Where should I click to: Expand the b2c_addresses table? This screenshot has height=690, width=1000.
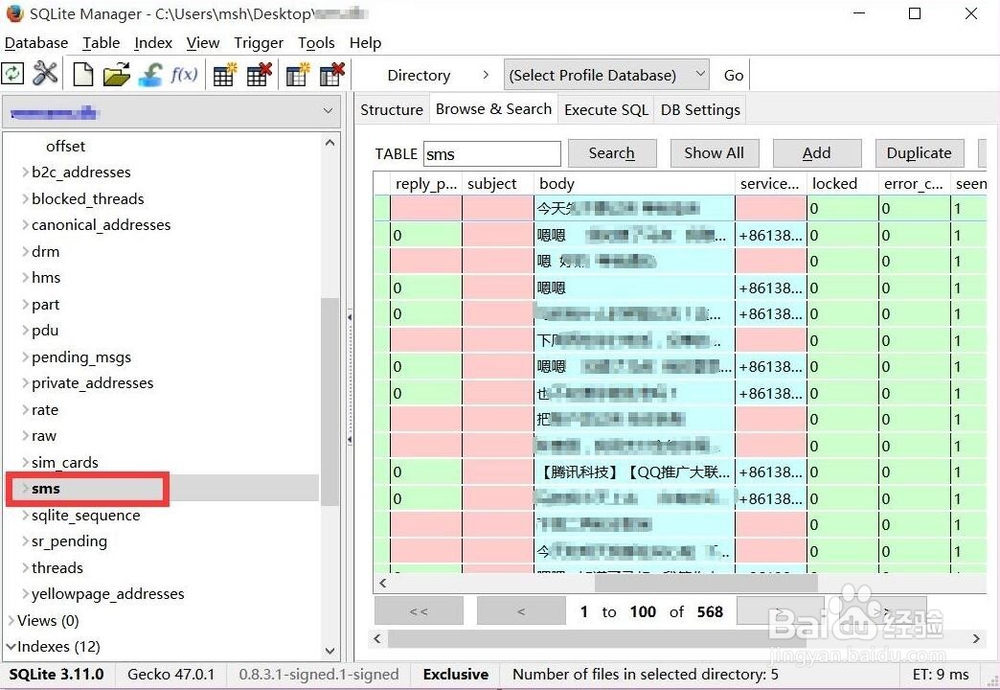[x=26, y=172]
